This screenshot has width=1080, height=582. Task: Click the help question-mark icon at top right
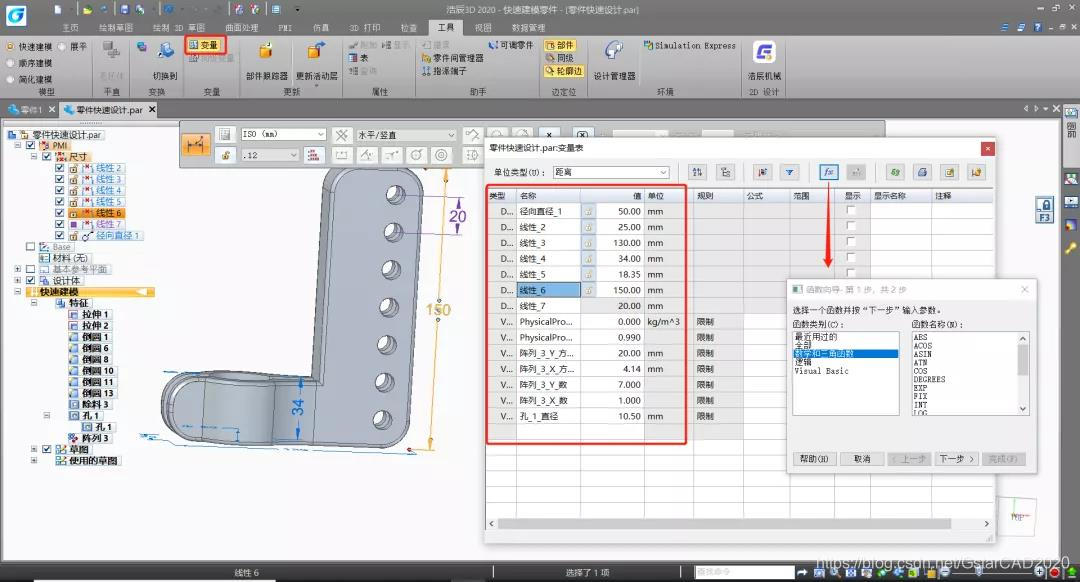click(x=1037, y=27)
